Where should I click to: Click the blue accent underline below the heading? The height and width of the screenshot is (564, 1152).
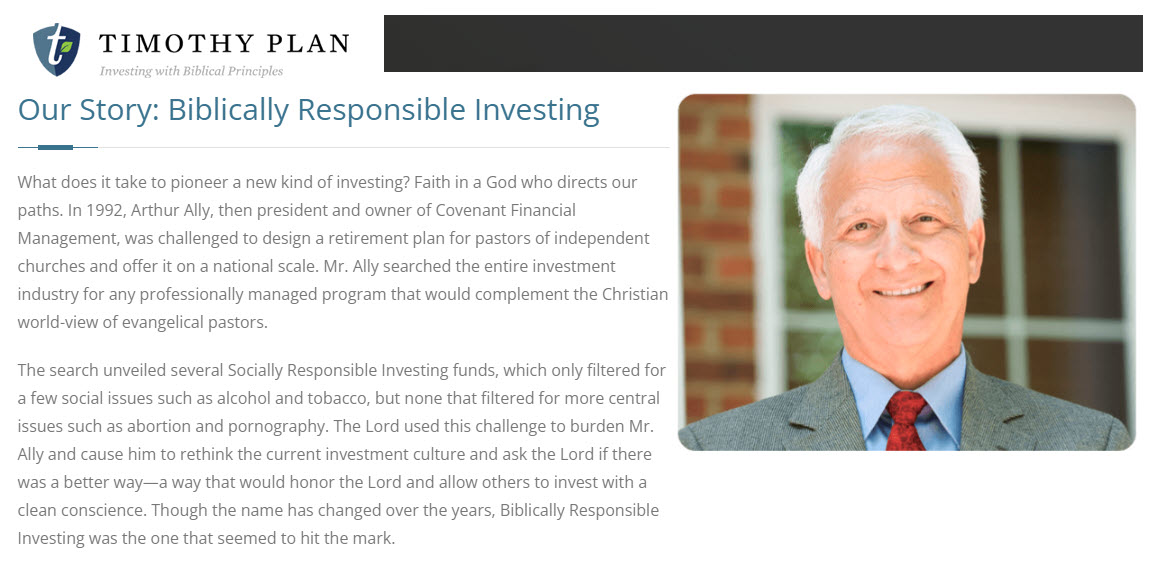[x=55, y=147]
